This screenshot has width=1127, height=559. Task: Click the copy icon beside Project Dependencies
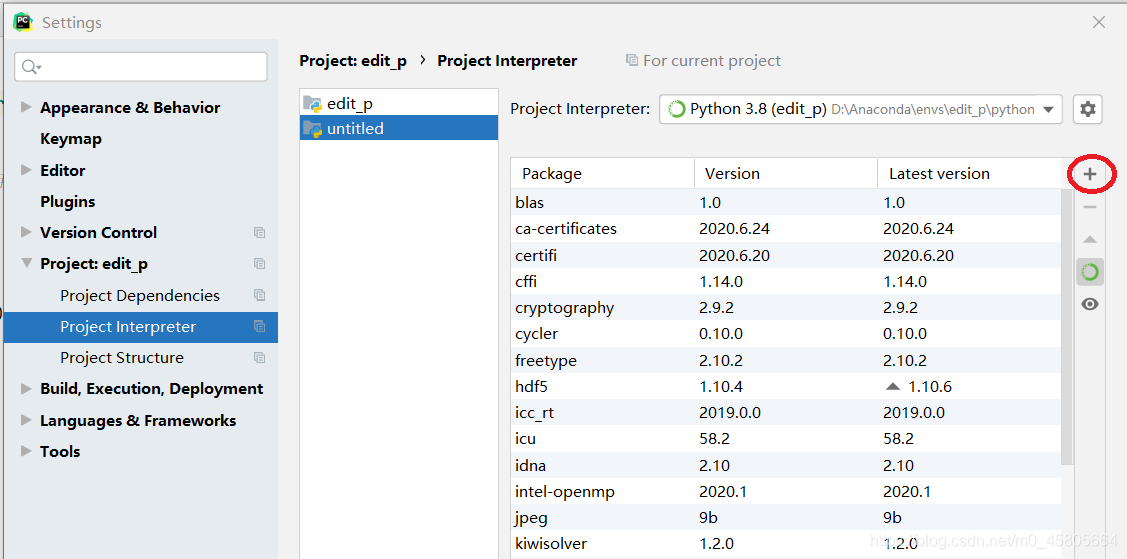click(259, 296)
